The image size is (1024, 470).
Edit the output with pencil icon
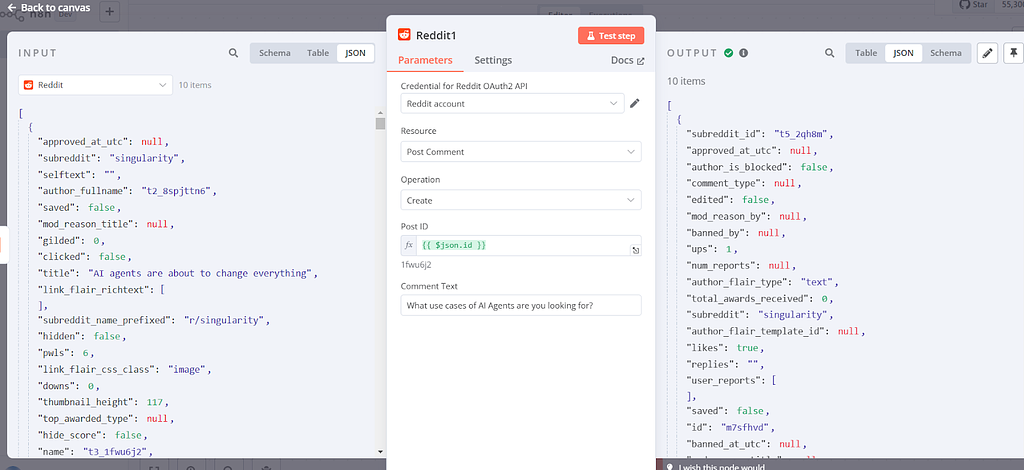click(x=986, y=53)
